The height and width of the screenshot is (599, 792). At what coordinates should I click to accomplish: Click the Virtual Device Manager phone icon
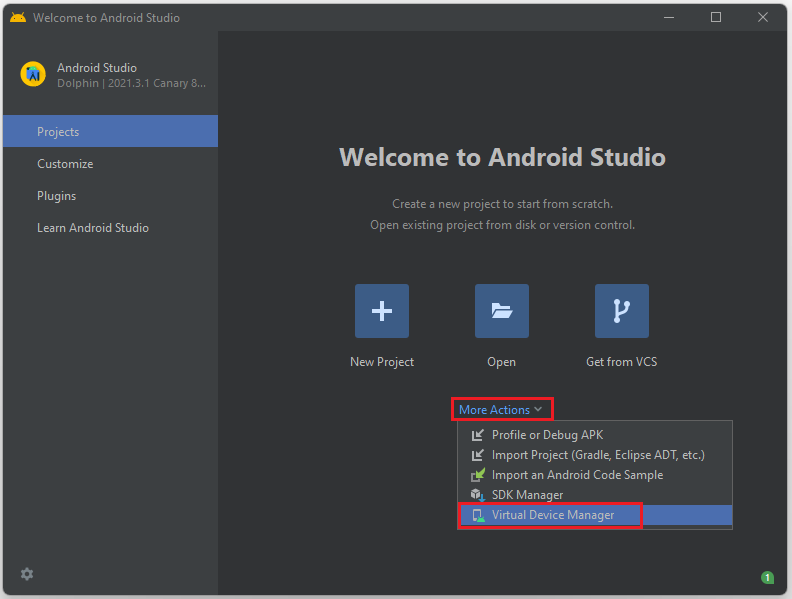point(478,515)
